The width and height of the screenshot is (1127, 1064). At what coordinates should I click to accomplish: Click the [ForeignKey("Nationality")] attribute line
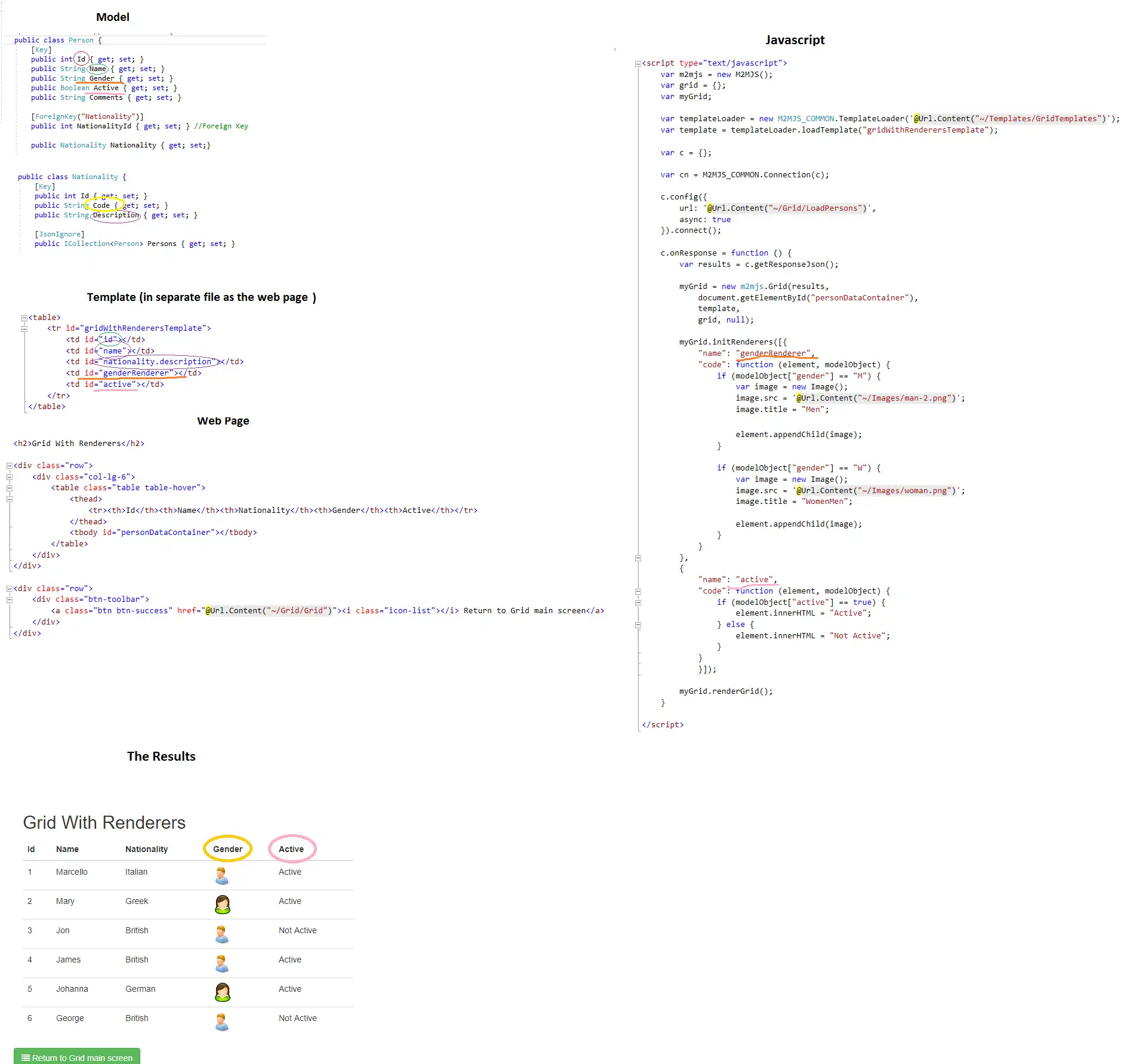click(87, 116)
